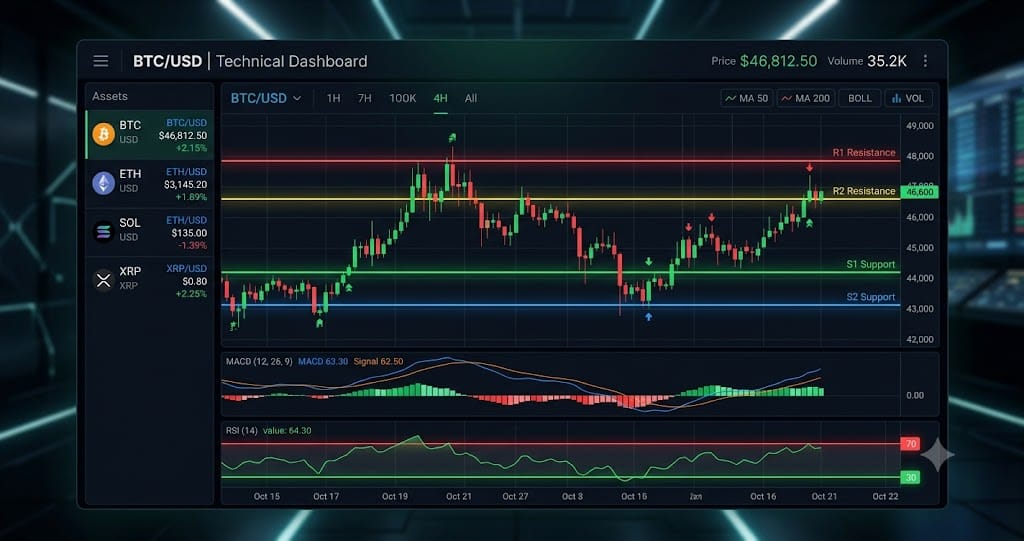Click the $0.80 XRP price
The image size is (1024, 541).
[x=195, y=281]
